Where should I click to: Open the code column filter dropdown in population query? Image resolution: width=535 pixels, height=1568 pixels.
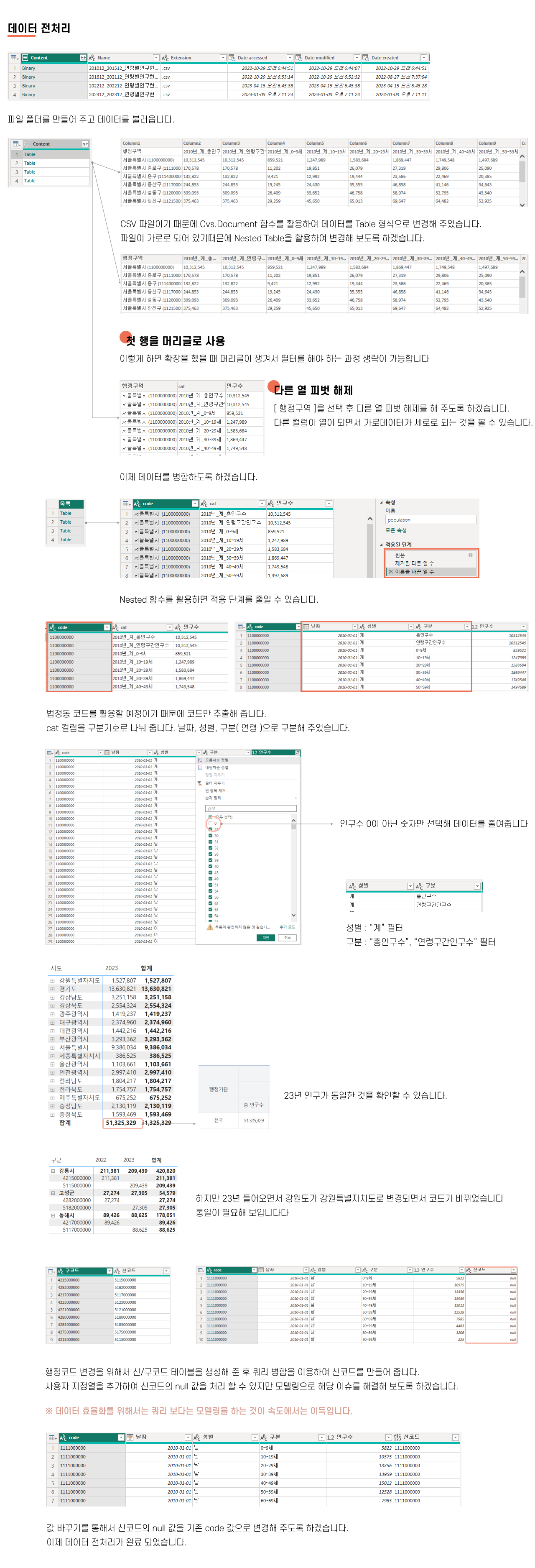point(194,504)
